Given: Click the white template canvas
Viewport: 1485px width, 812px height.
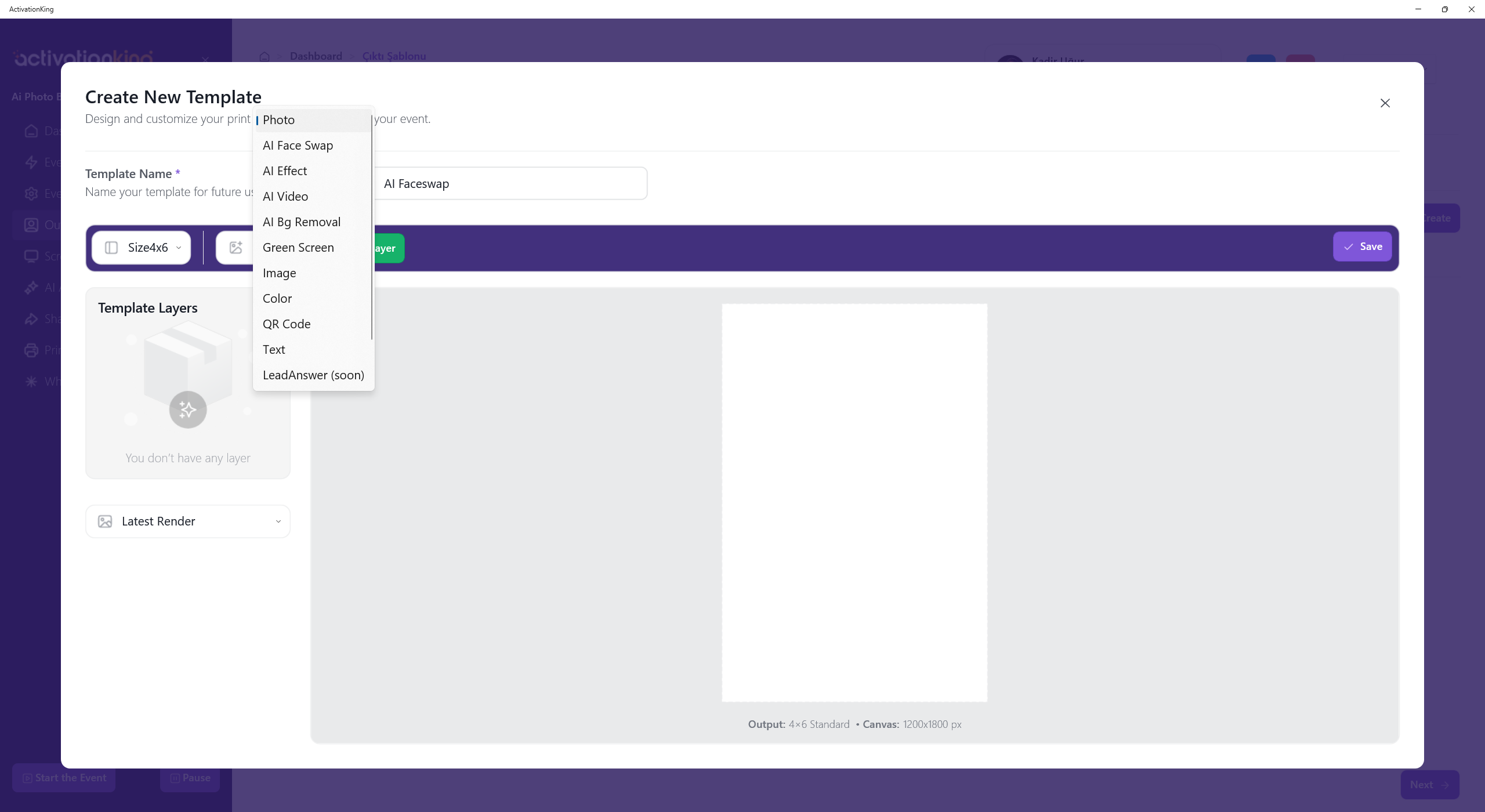Looking at the screenshot, I should [854, 502].
